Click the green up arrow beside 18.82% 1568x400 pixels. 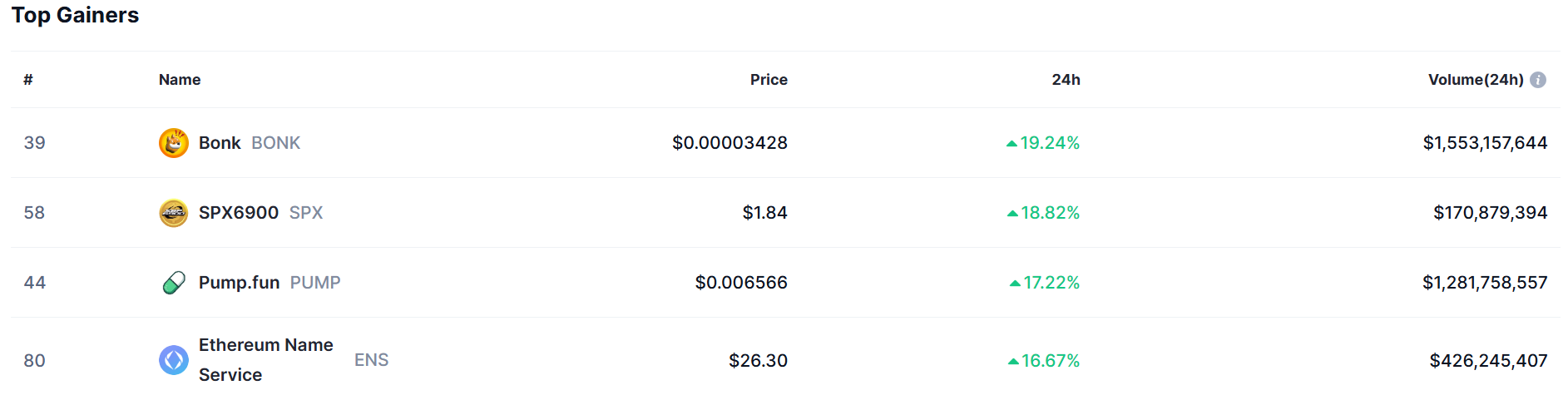(1012, 214)
